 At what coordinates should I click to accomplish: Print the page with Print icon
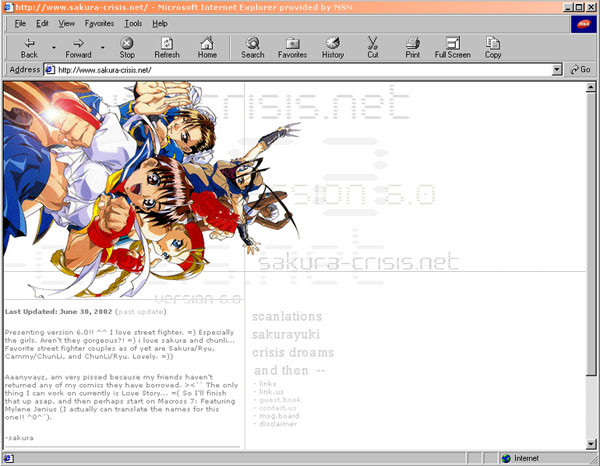[x=412, y=48]
